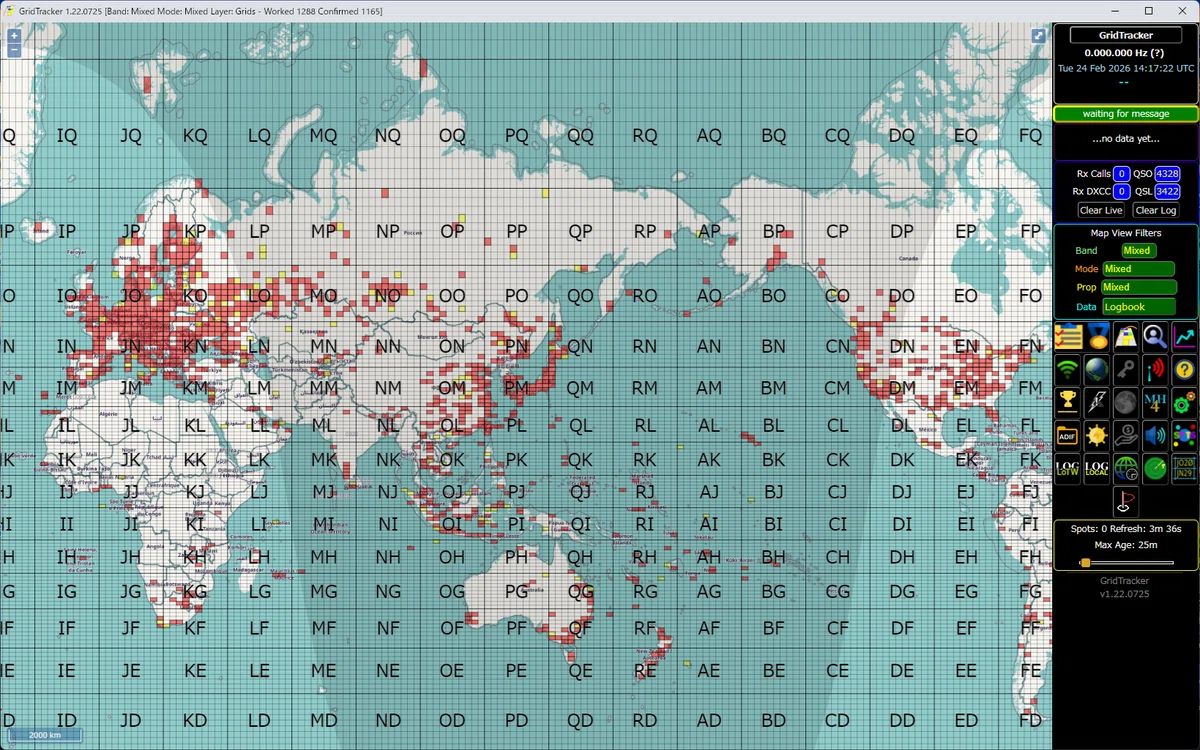Click the Map View Filters heading

[x=1126, y=233]
